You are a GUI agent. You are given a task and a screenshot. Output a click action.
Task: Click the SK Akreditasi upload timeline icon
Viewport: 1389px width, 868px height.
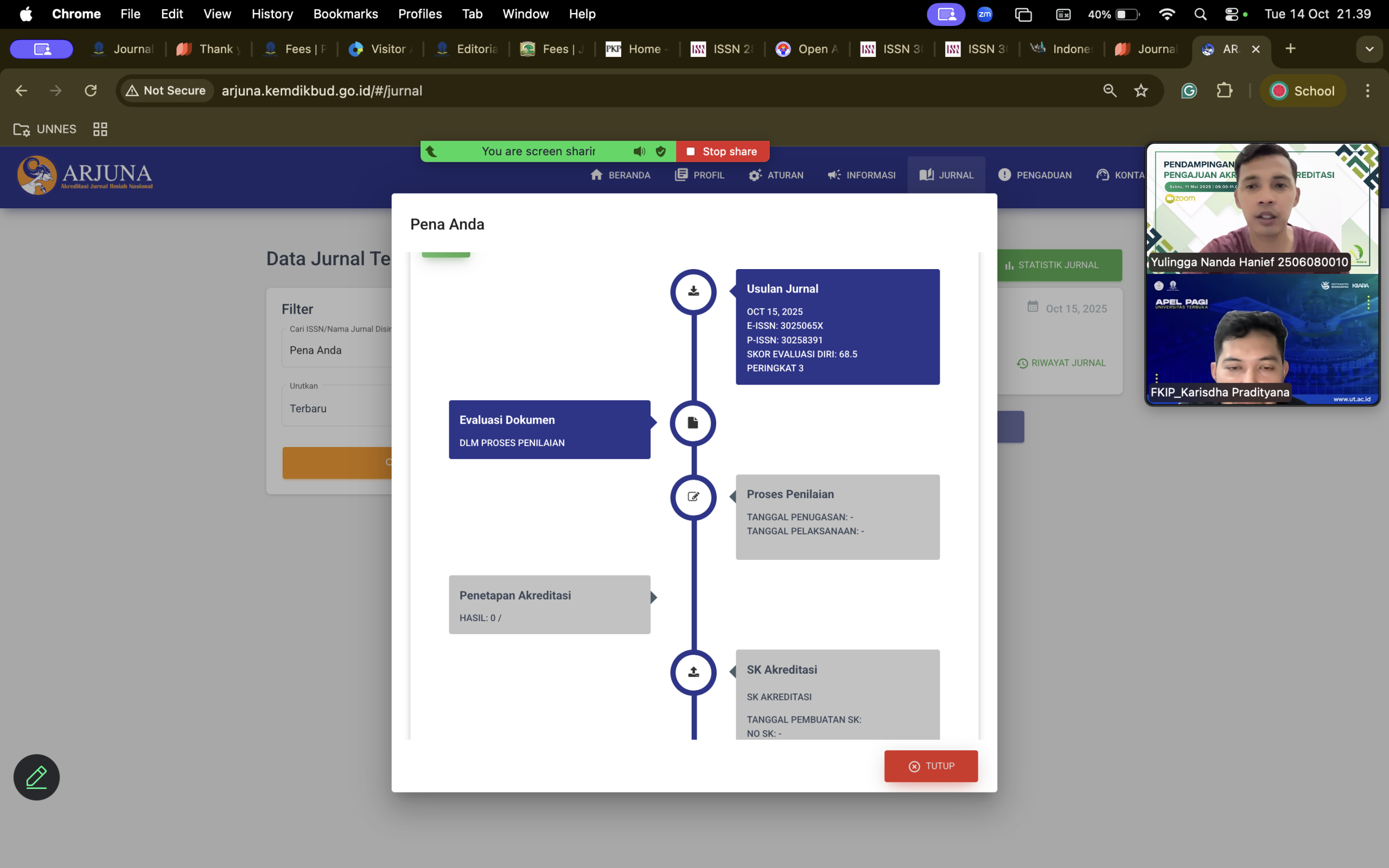[x=693, y=672]
